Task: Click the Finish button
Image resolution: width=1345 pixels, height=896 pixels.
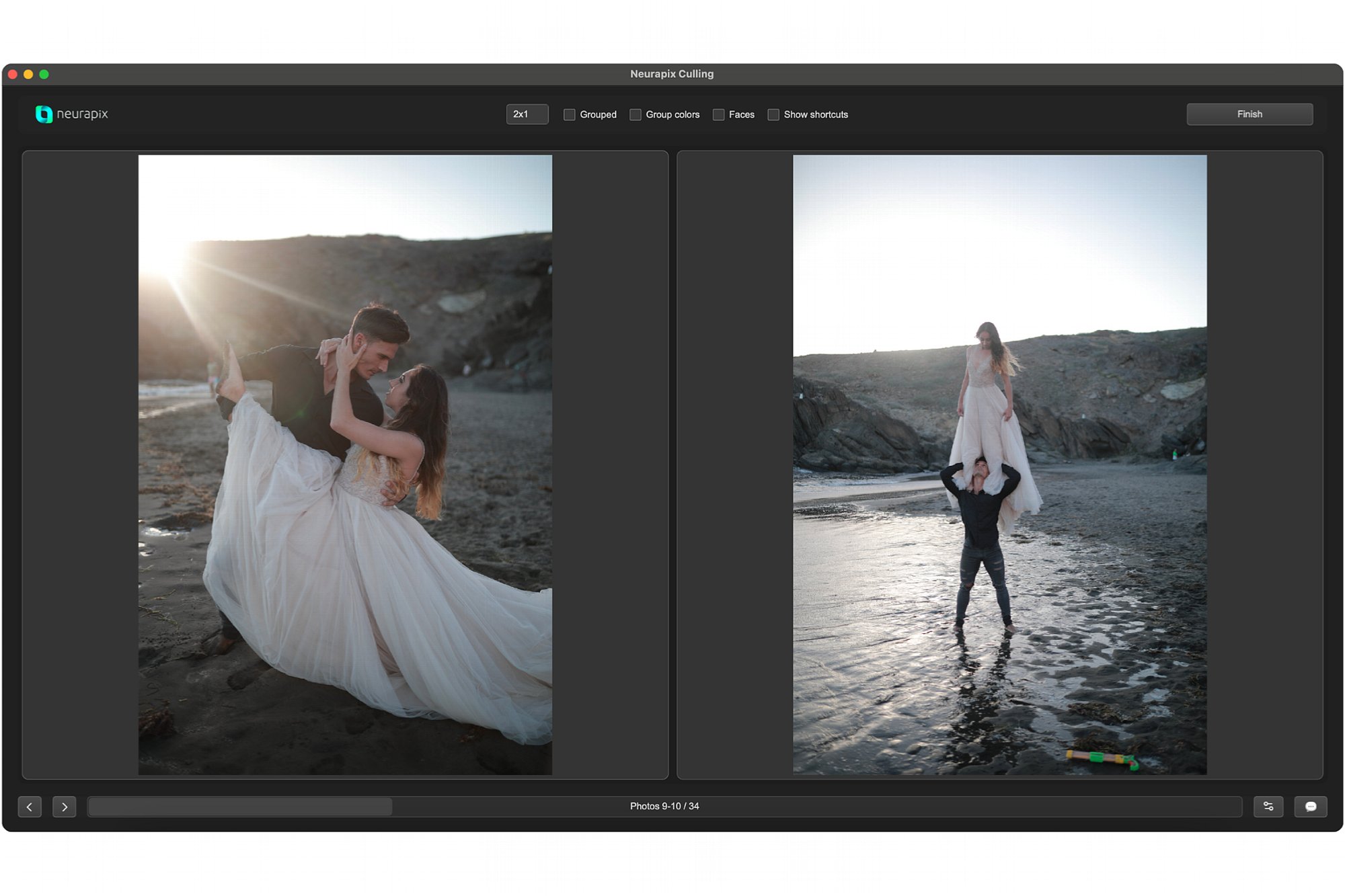Action: (1250, 114)
